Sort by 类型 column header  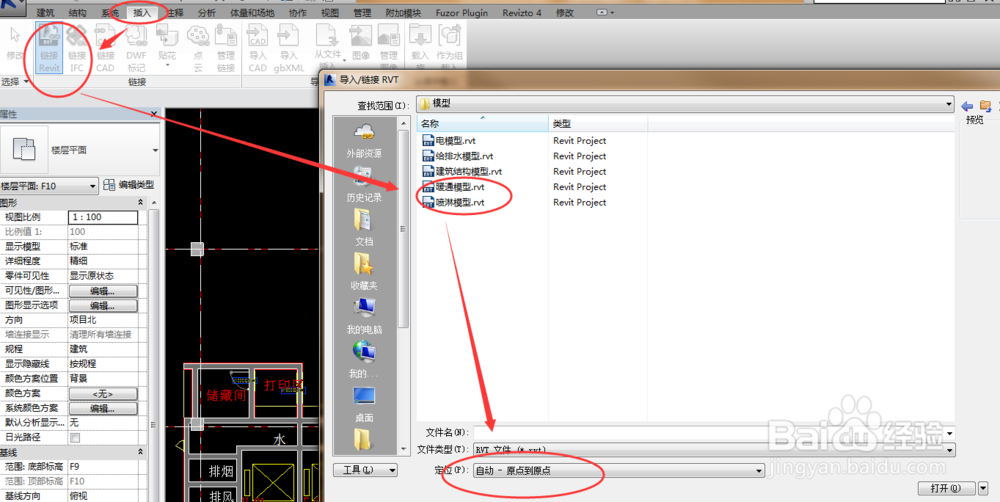tap(598, 123)
